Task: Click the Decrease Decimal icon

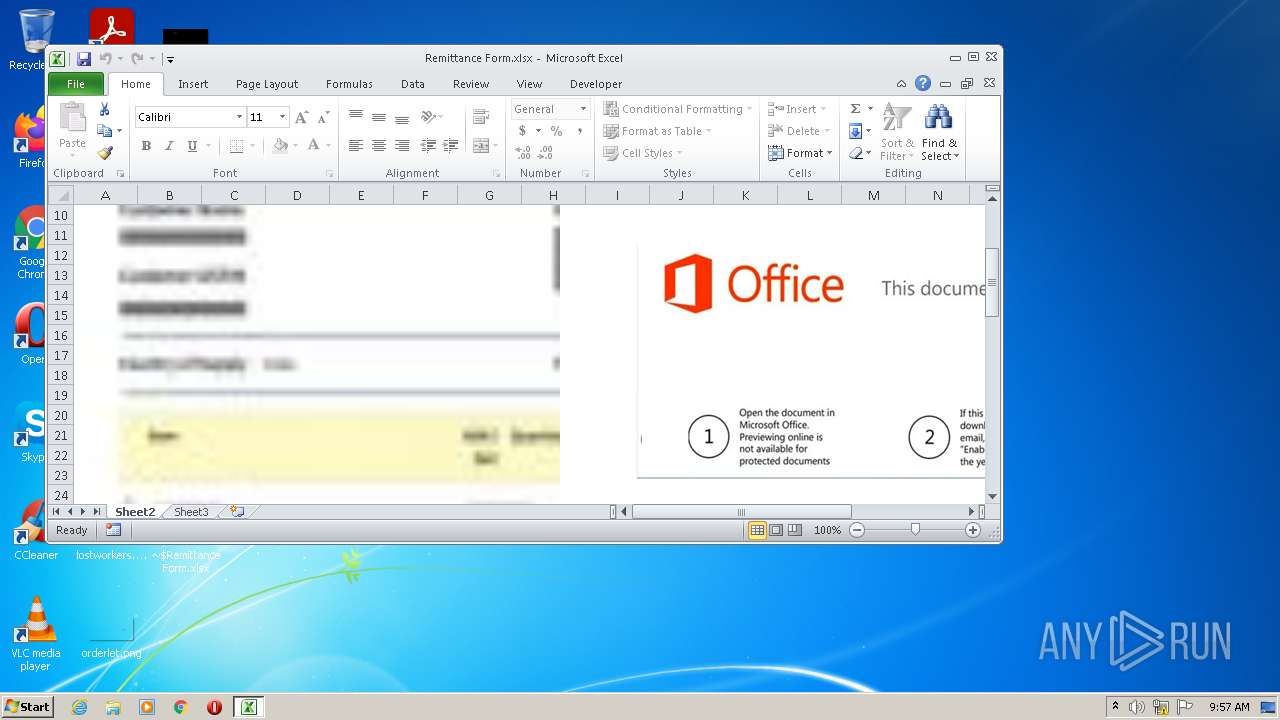Action: click(x=545, y=153)
